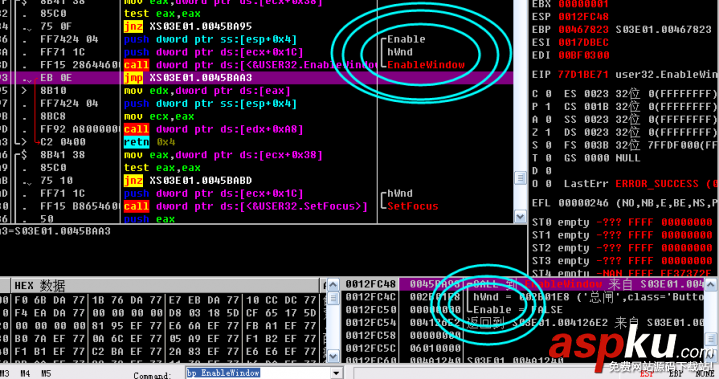Select the ESP register value 0012FC48

[583, 17]
